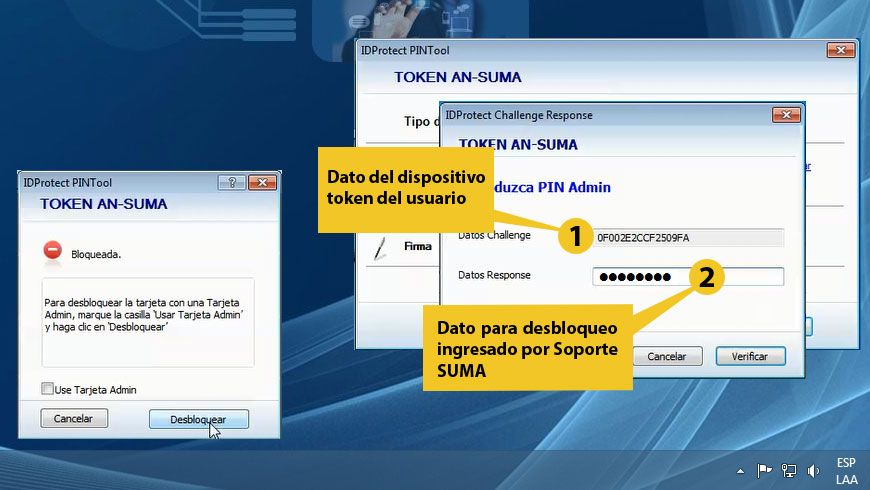Click the Desbloquear button
This screenshot has width=870, height=490.
tap(199, 420)
